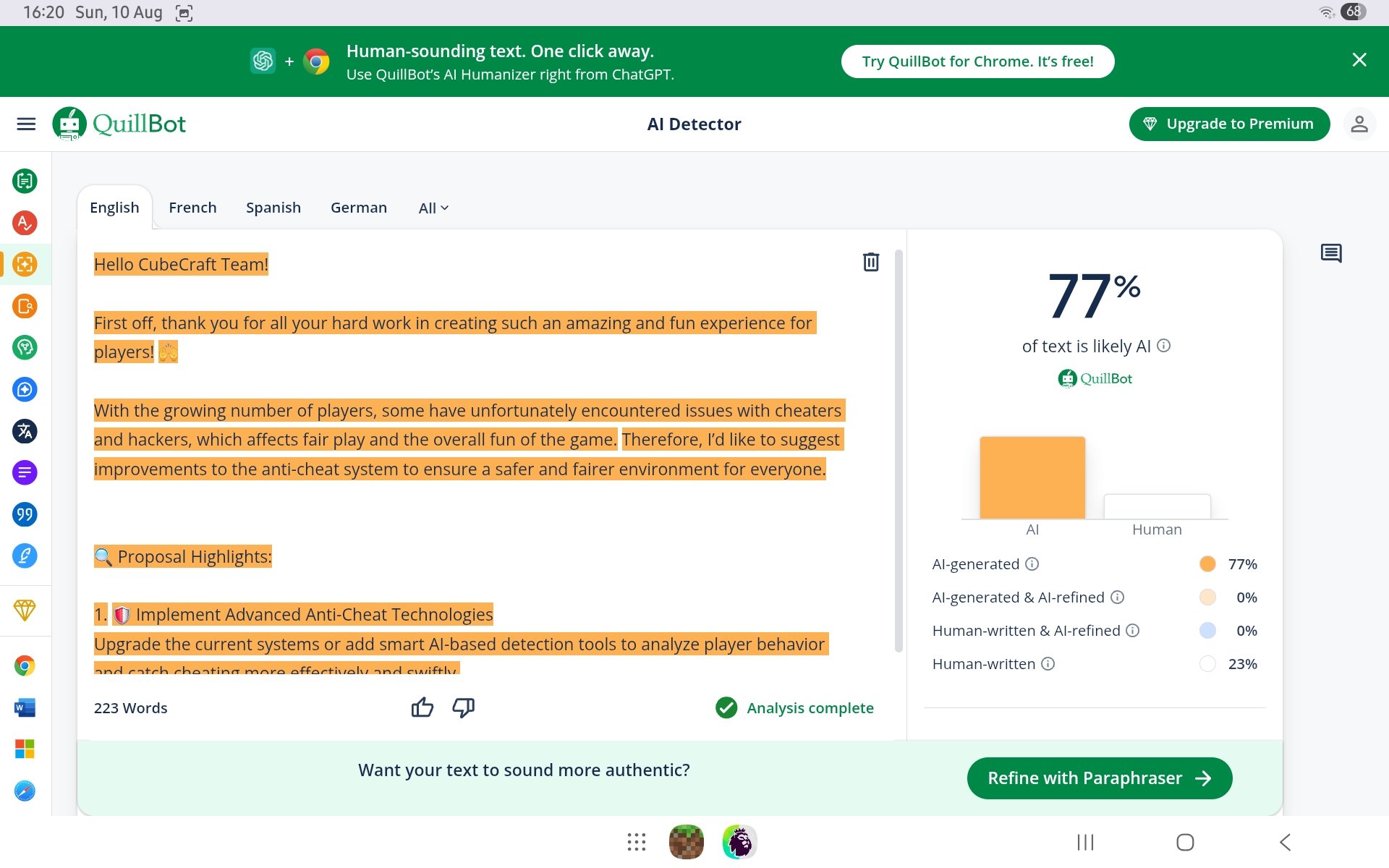Open the Citation Generator sidebar tool
Viewport: 1389px width, 868px height.
[25, 514]
